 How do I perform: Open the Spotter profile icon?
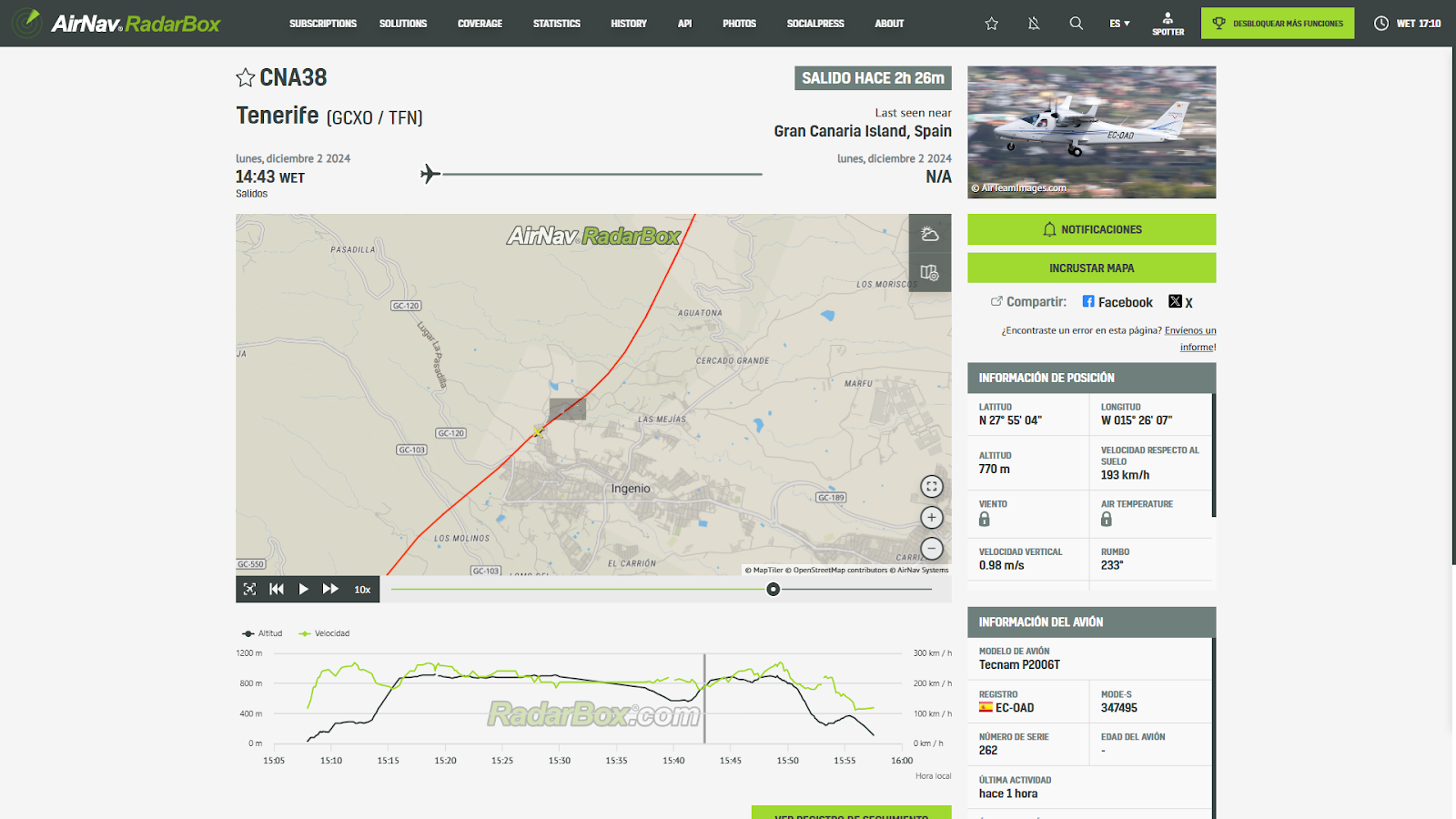coord(1168,24)
